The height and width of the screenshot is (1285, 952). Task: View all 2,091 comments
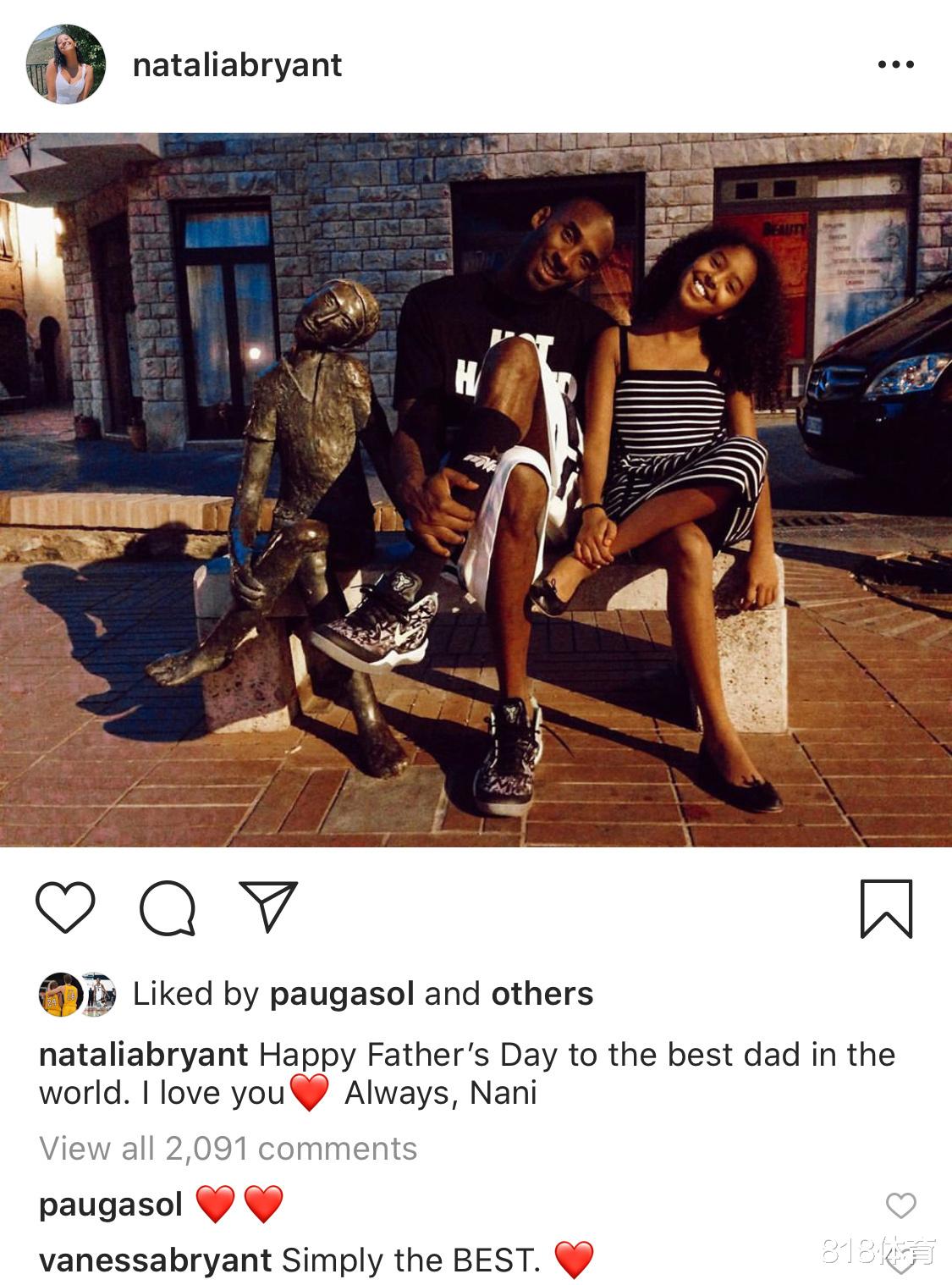click(228, 1149)
